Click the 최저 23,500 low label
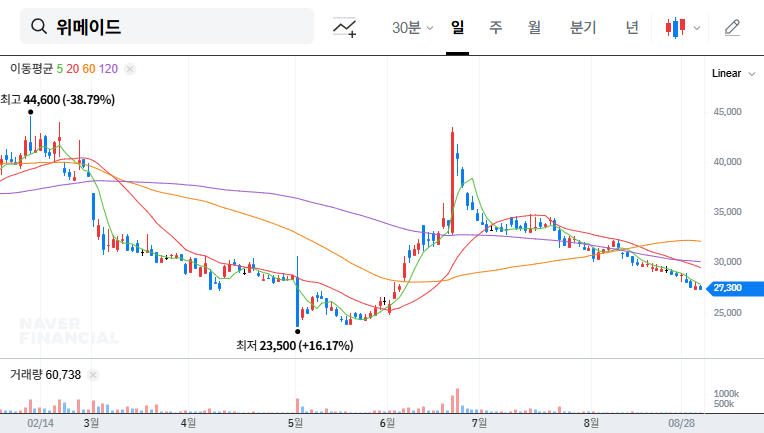 (x=295, y=346)
